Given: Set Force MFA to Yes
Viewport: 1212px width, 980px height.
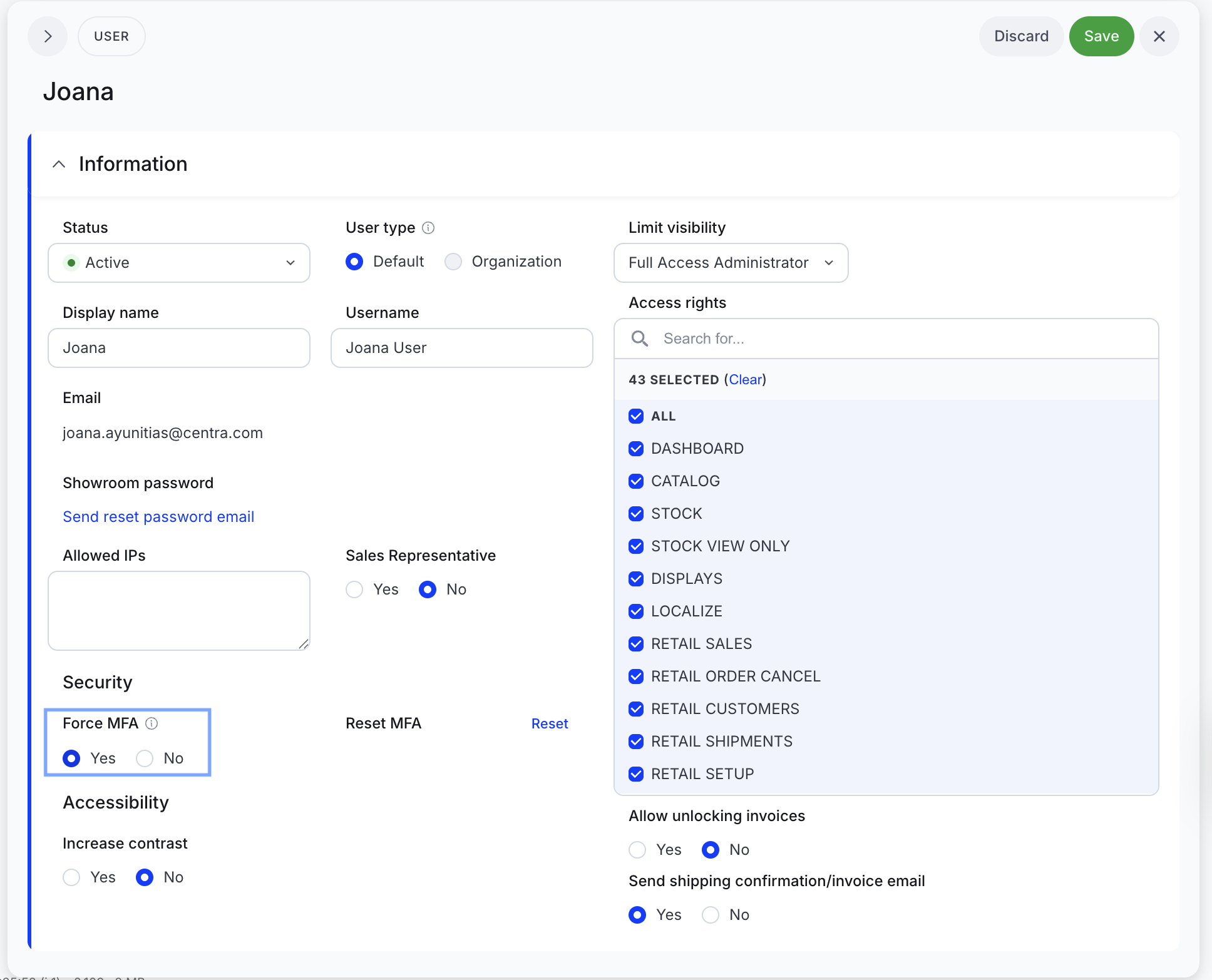Looking at the screenshot, I should pyautogui.click(x=71, y=758).
